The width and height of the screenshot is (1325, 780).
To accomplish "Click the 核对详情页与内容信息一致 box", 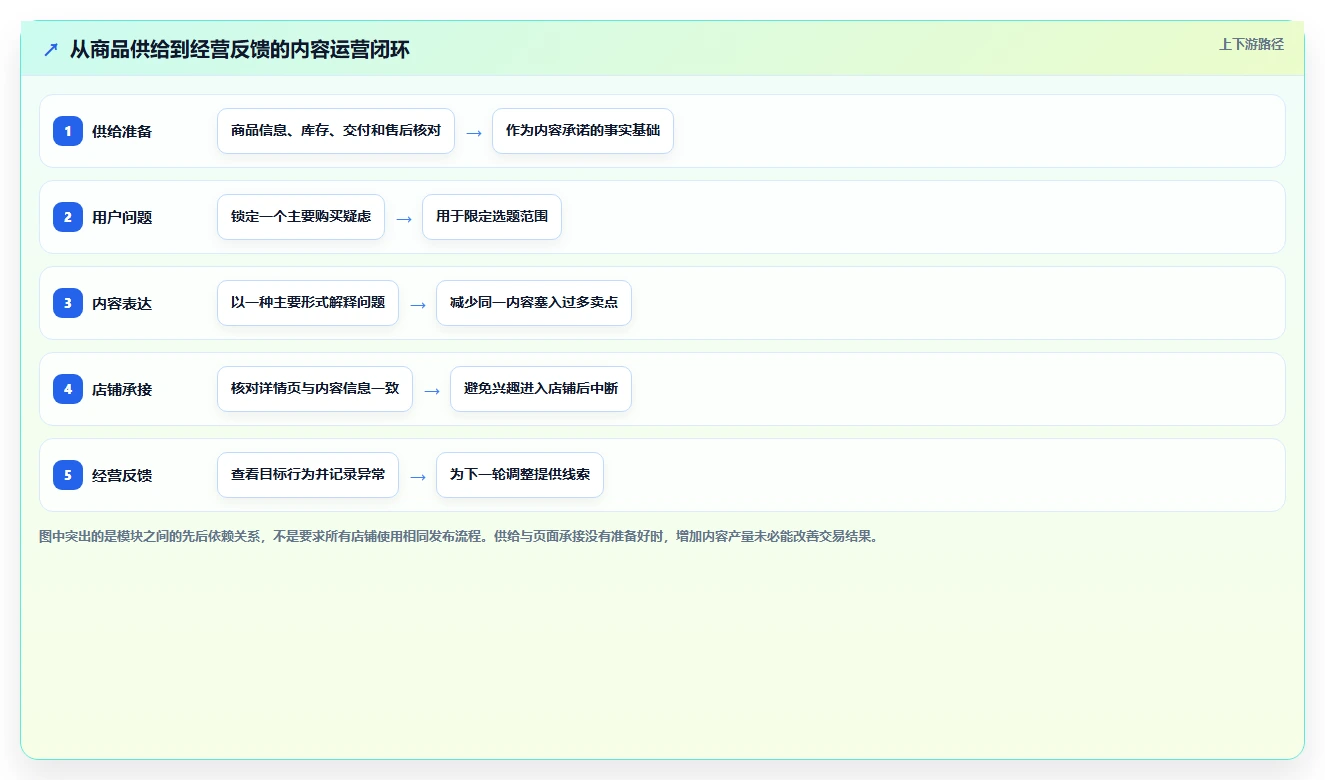I will pyautogui.click(x=315, y=389).
